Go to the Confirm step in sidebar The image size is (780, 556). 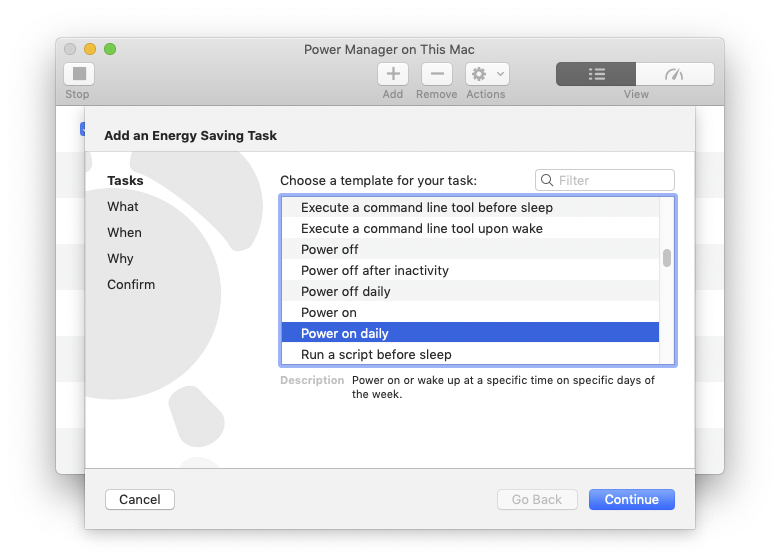pyautogui.click(x=131, y=284)
